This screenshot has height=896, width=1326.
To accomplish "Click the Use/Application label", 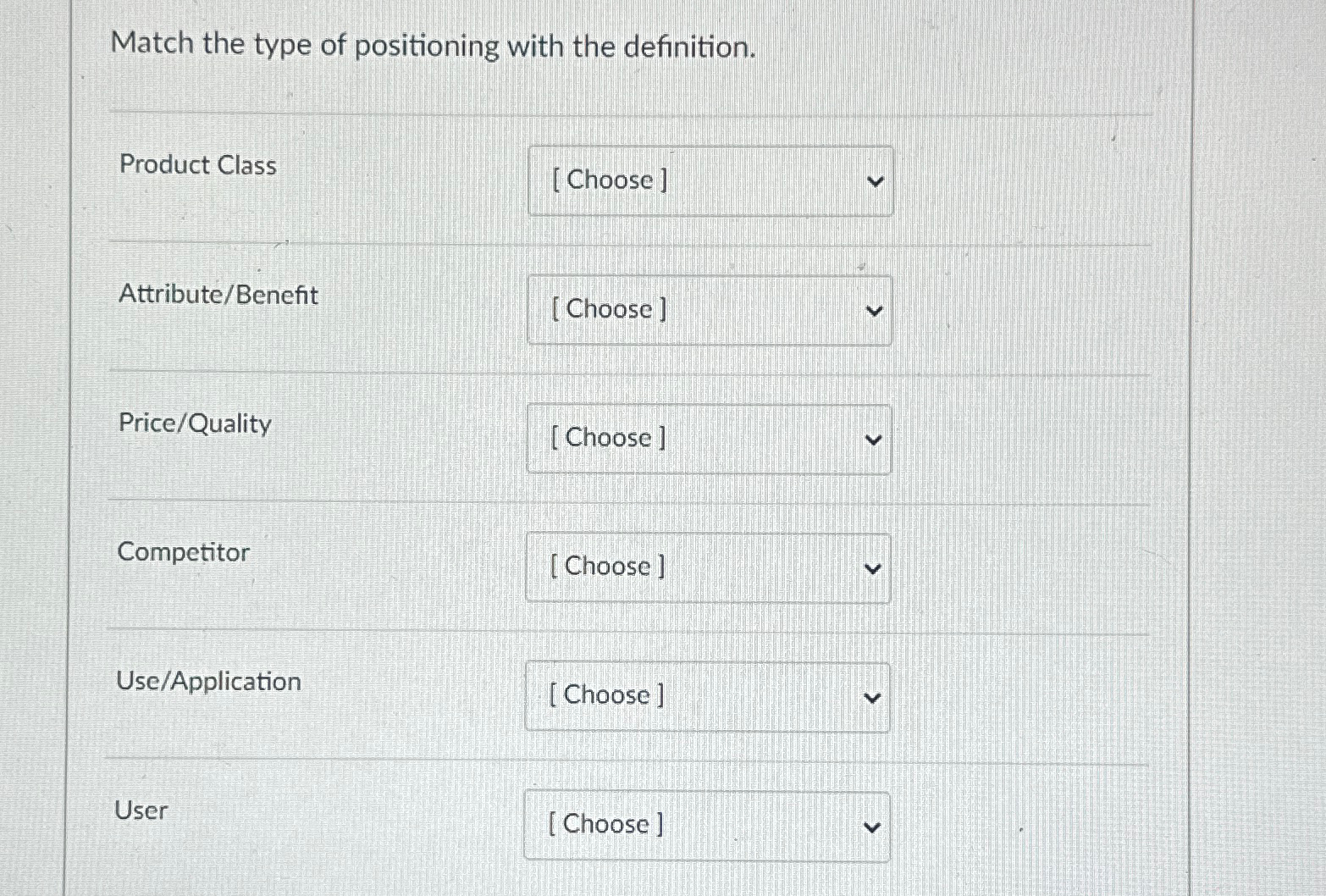I will coord(209,682).
